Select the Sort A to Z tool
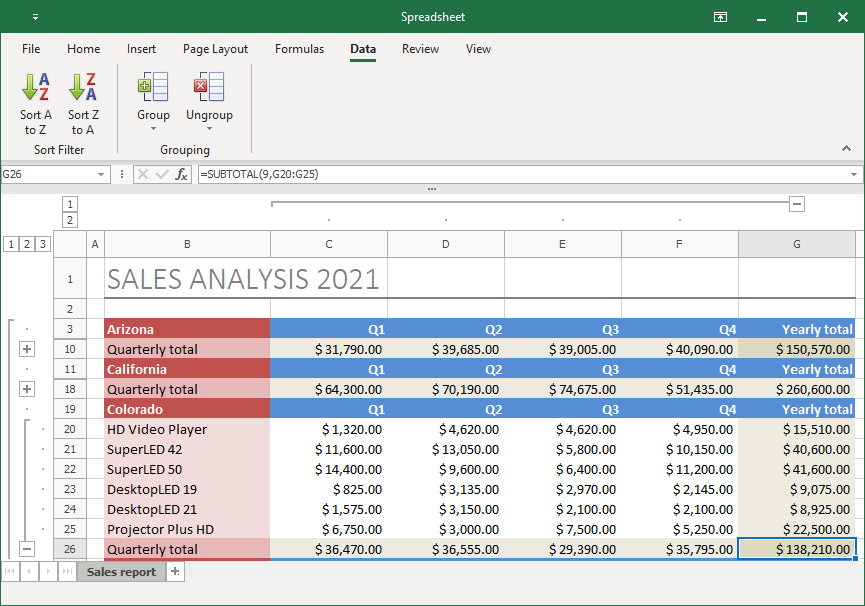 point(35,100)
